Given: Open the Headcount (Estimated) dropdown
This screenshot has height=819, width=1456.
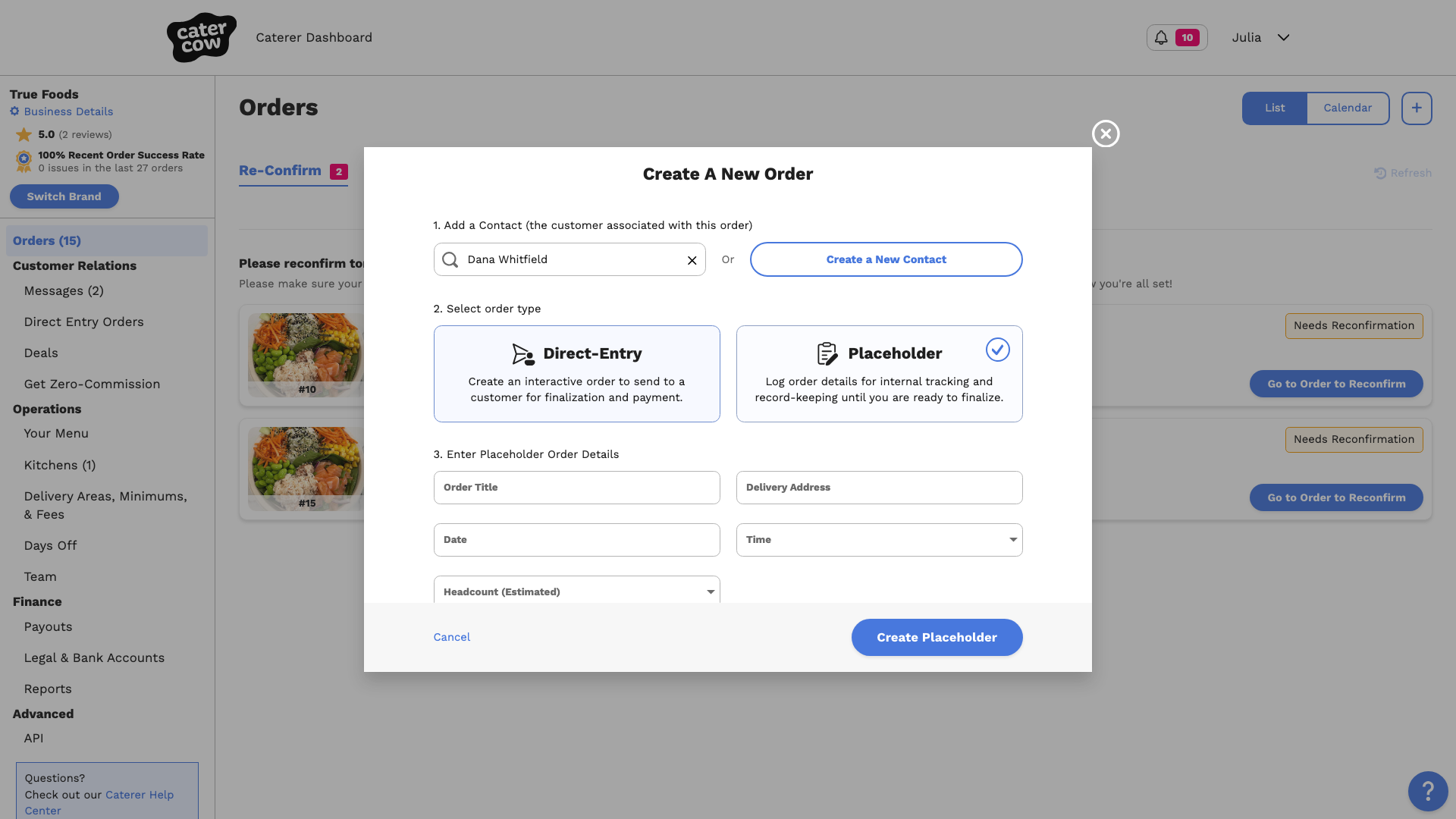Looking at the screenshot, I should (576, 591).
